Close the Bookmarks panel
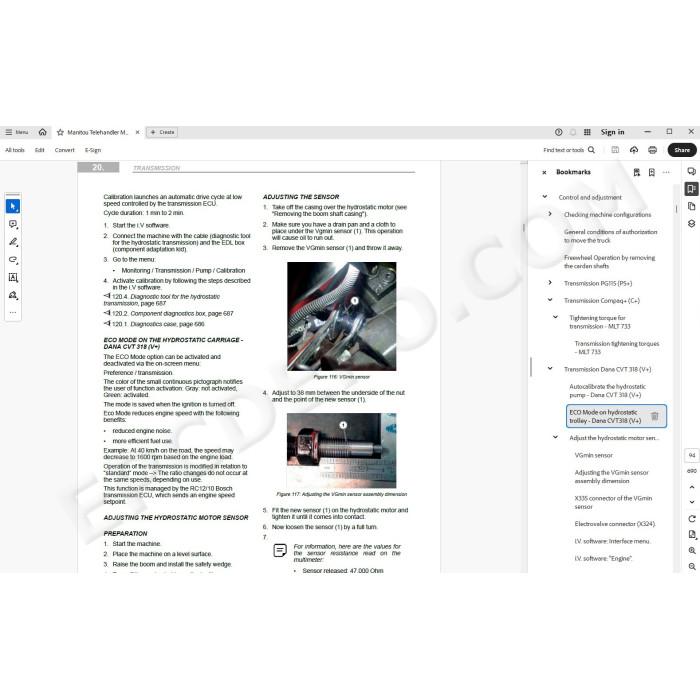This screenshot has height=700, width=700. (x=544, y=172)
